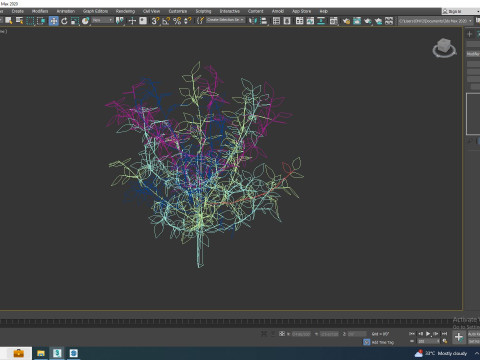Activate the Rotate tool icon
Viewport: 480px width, 360px height.
(x=64, y=21)
